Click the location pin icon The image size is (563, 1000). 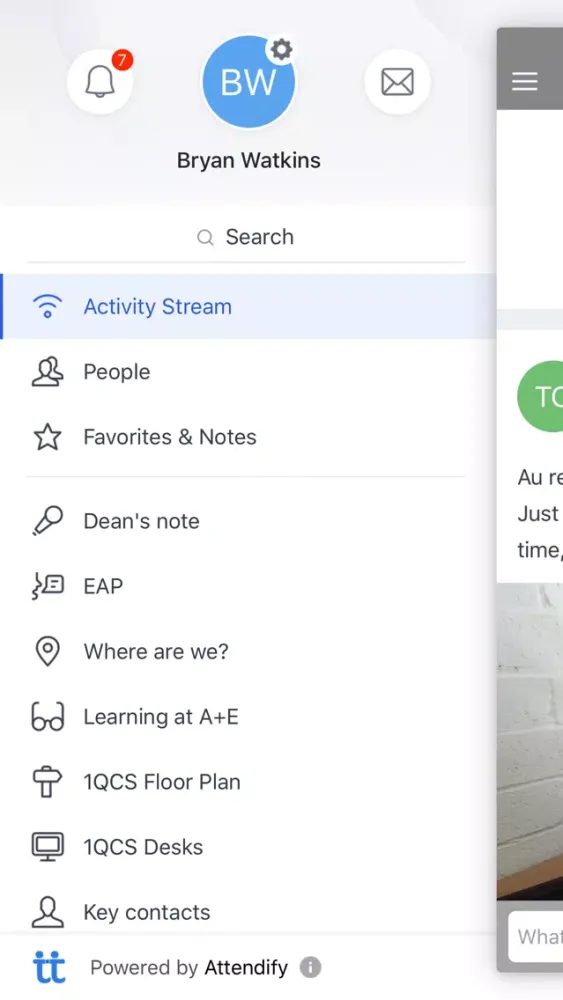pos(47,652)
